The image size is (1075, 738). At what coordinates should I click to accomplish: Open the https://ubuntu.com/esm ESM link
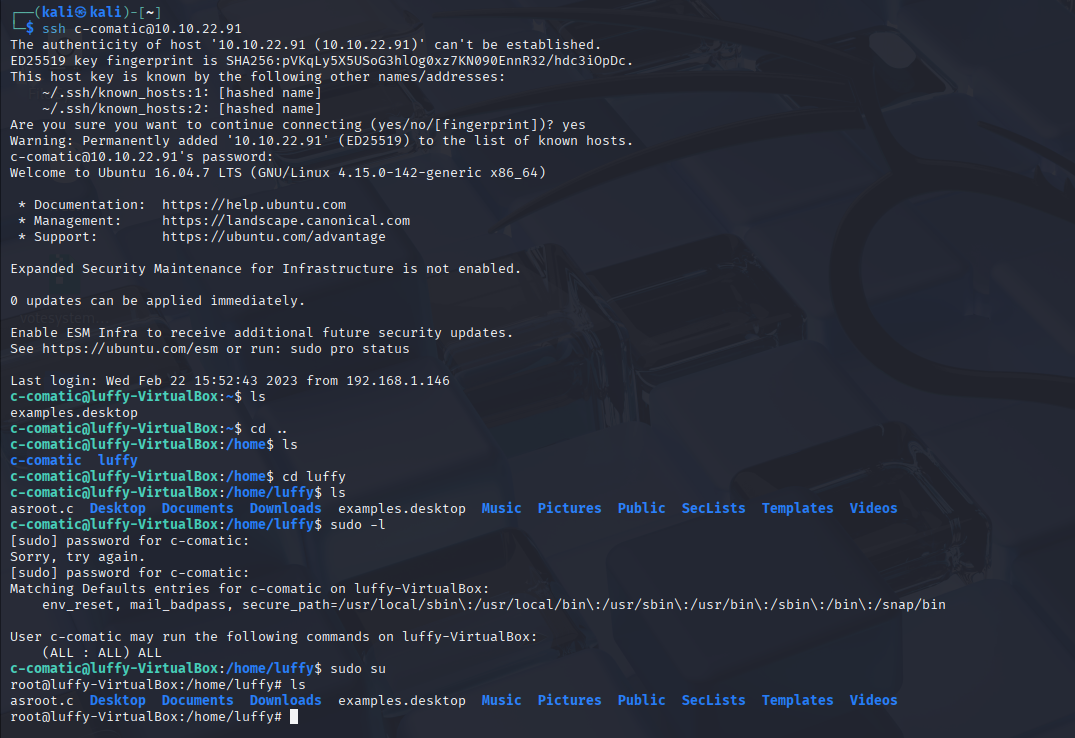point(133,348)
